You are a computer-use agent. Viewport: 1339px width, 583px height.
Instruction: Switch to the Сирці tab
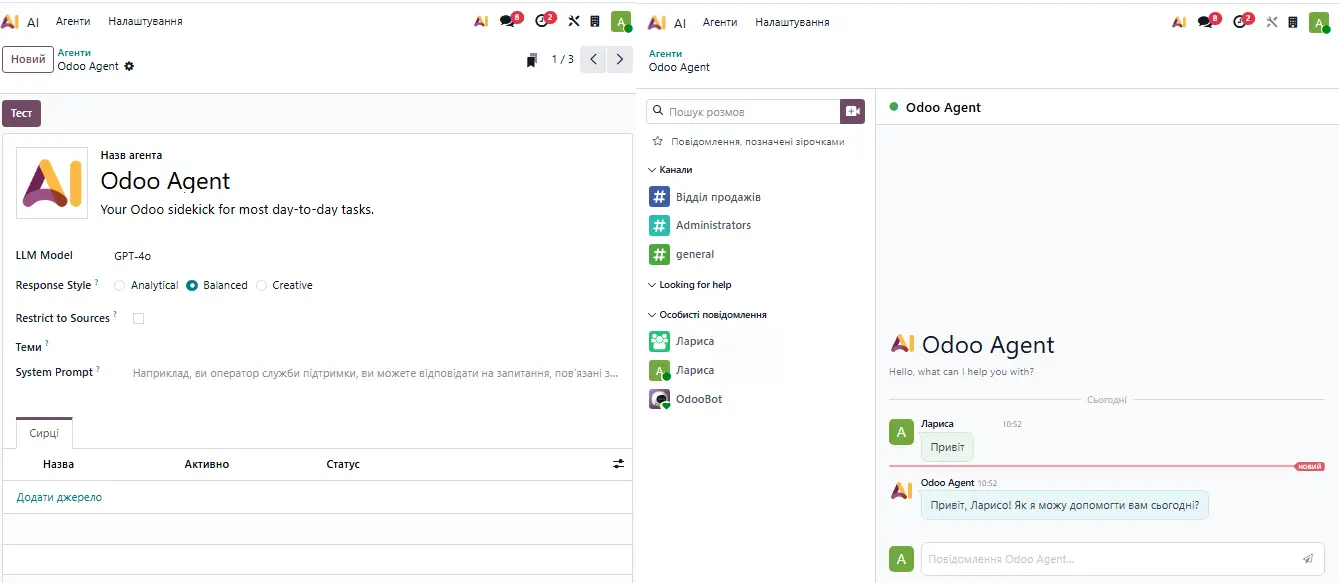click(x=44, y=433)
